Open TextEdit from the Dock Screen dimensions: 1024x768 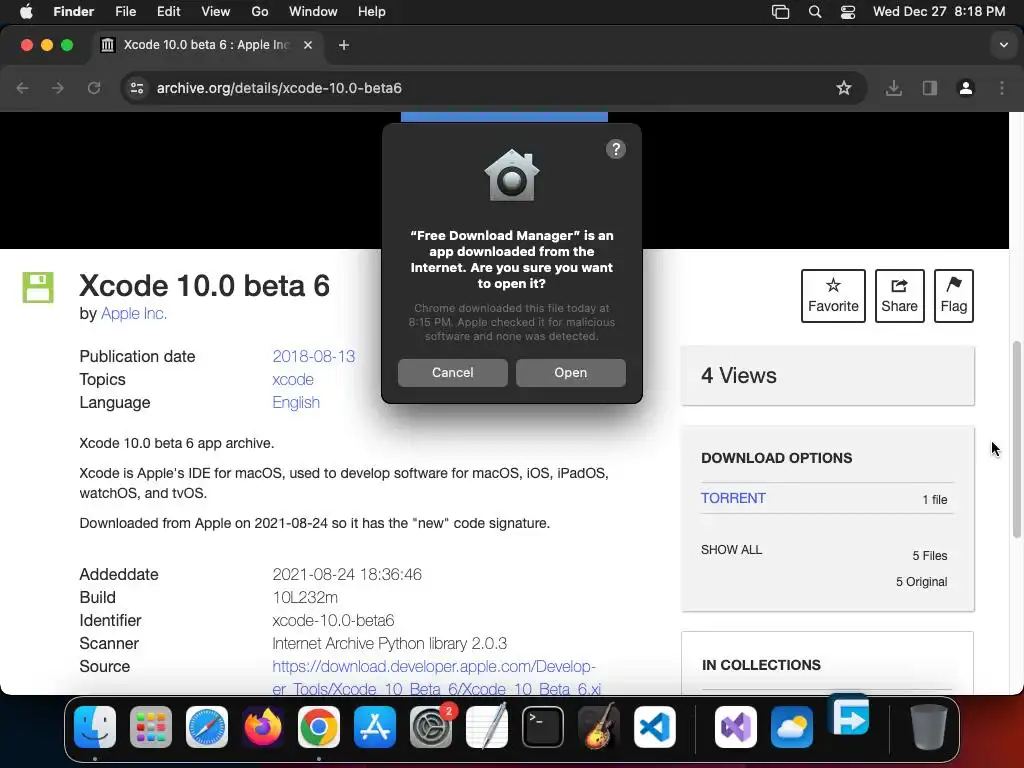487,727
